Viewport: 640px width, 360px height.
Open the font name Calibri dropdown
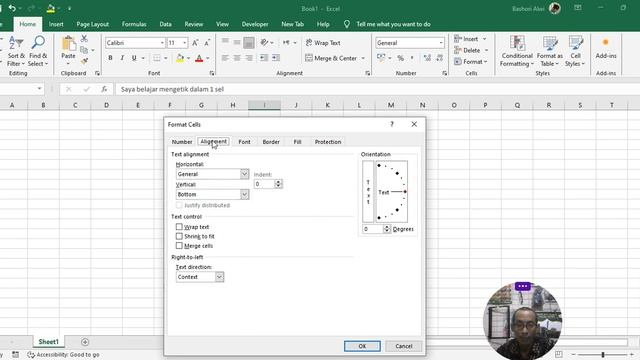coord(162,43)
